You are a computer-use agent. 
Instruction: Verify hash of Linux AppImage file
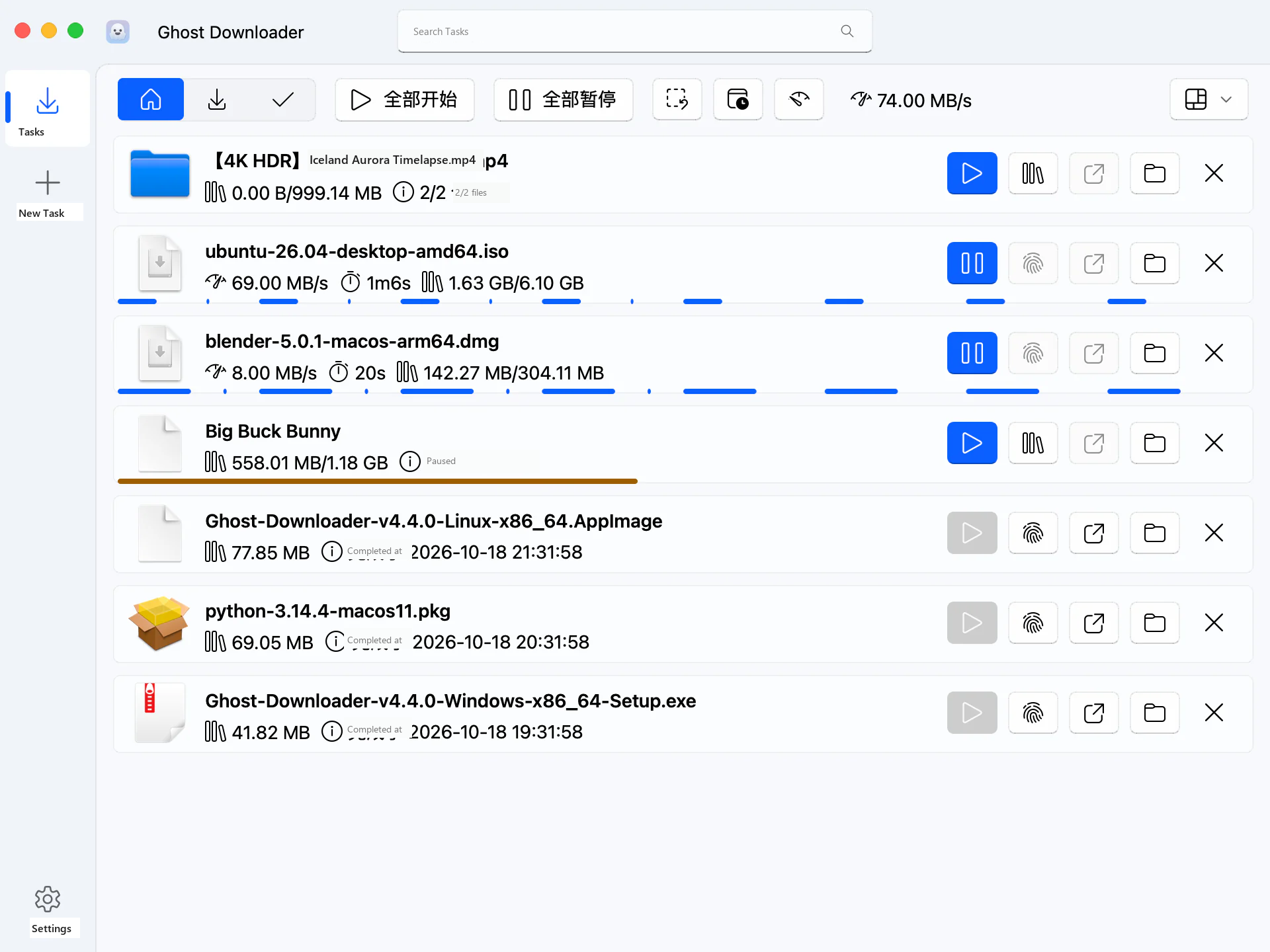click(1033, 533)
